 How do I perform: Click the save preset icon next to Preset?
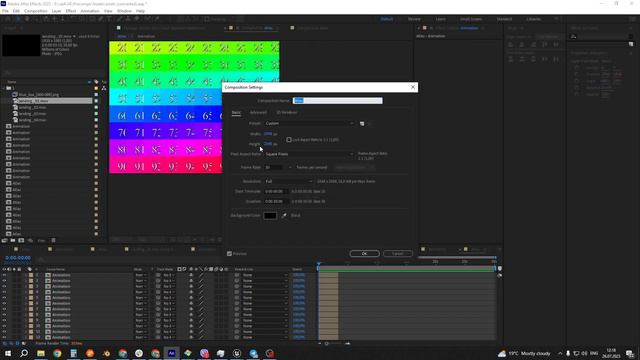click(362, 123)
